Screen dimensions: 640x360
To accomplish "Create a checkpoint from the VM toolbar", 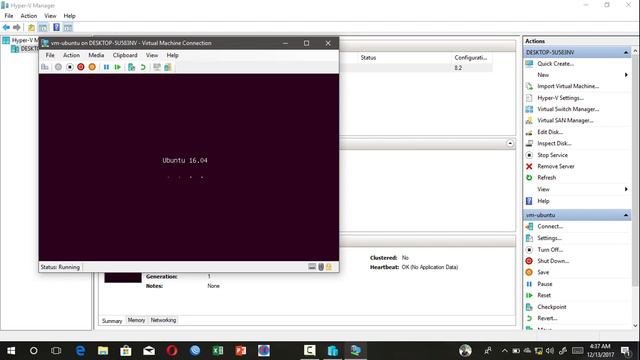I will pyautogui.click(x=131, y=67).
